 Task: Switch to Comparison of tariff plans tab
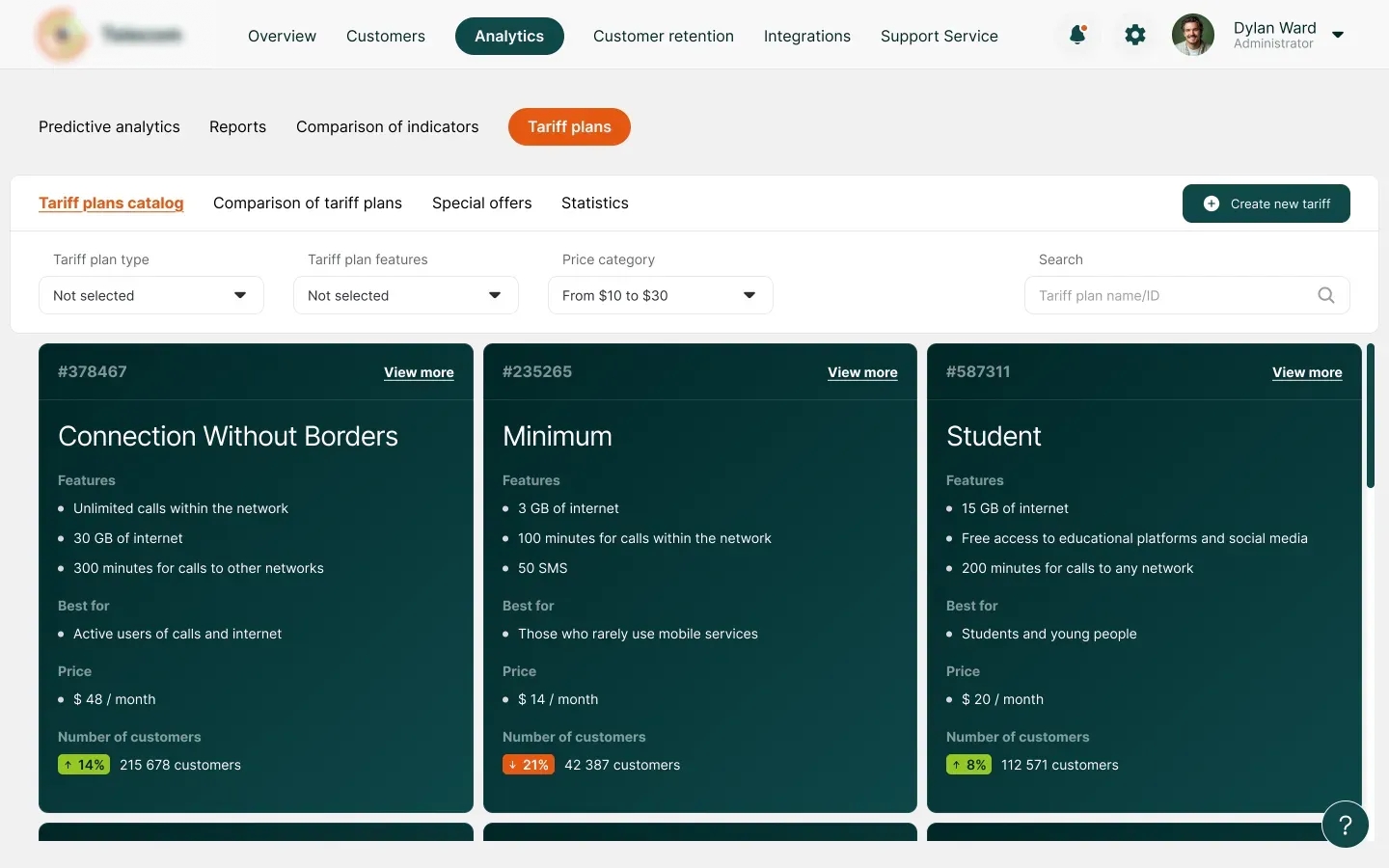point(307,203)
